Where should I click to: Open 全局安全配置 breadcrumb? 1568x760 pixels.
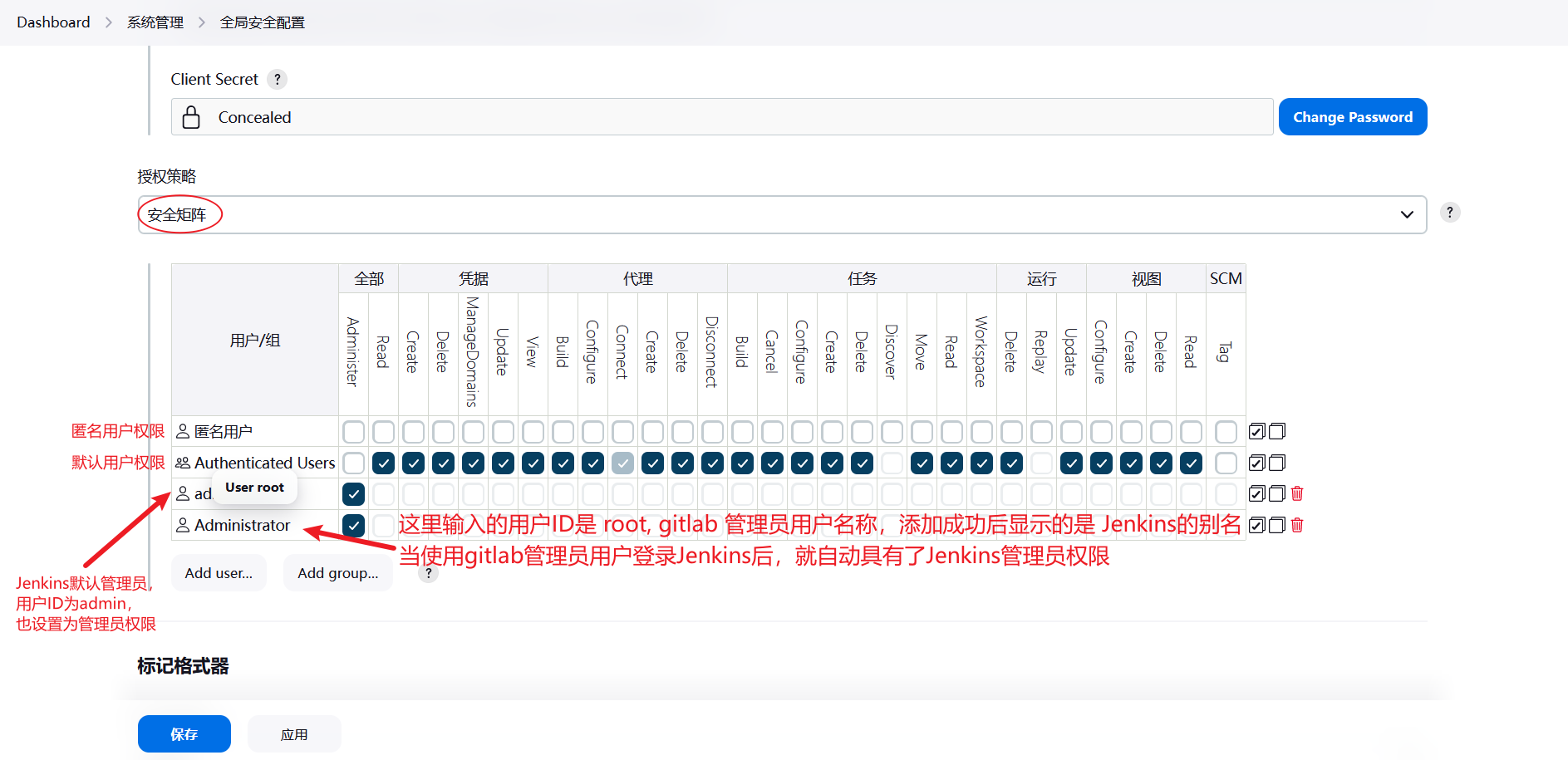point(263,22)
